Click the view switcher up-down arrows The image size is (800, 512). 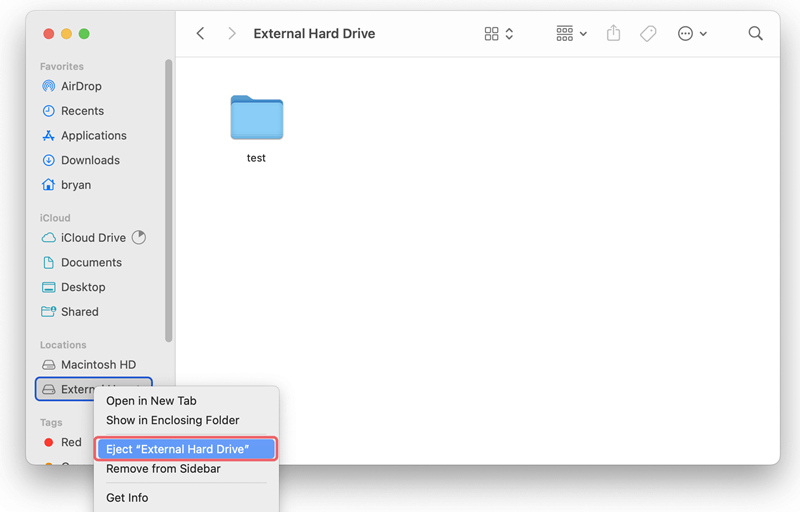point(509,34)
